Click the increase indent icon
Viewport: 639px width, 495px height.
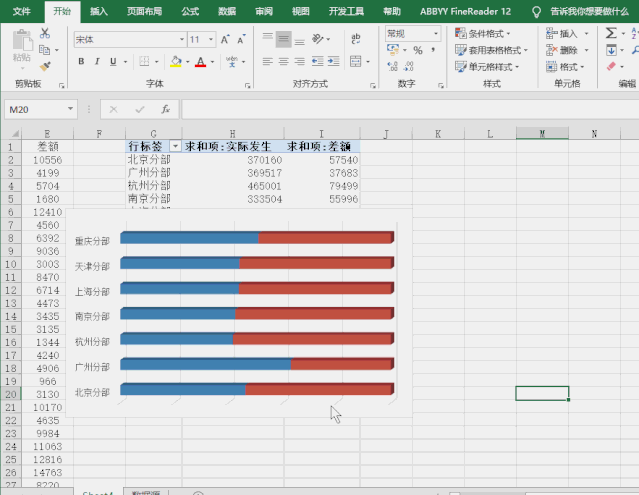pos(334,62)
